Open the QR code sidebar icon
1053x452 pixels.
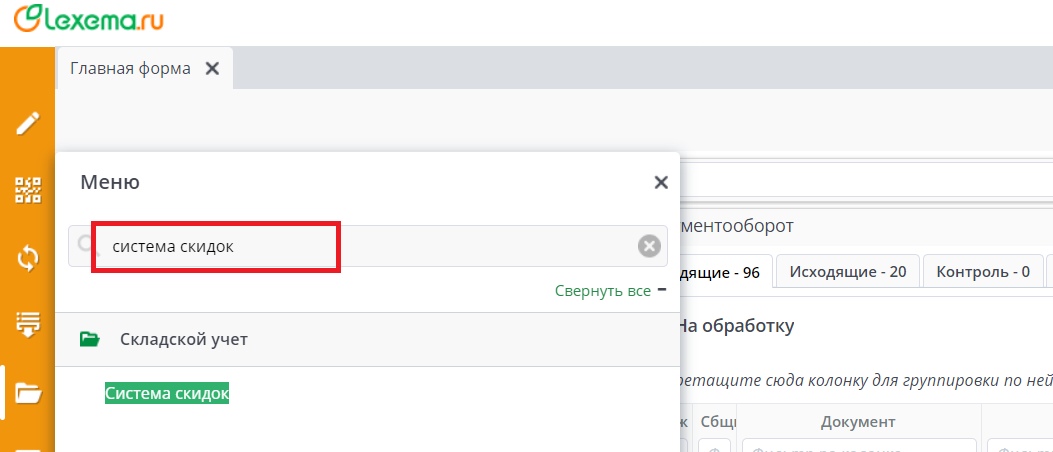(27, 190)
